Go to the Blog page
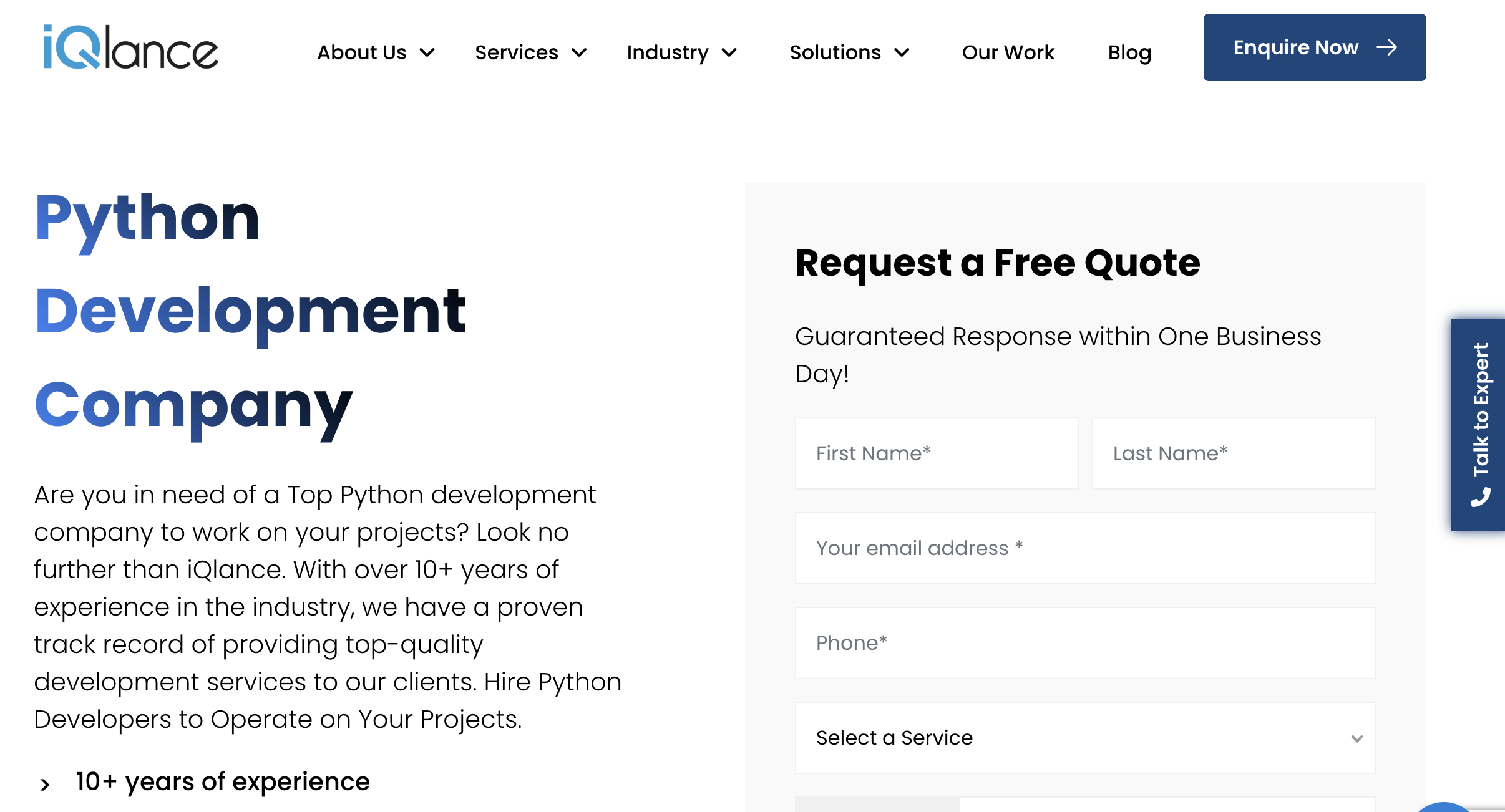The image size is (1505, 812). pos(1129,53)
